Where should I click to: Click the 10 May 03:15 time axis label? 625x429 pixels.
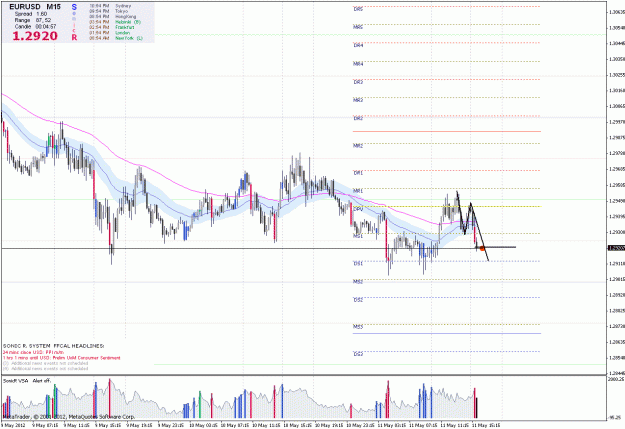[203, 425]
